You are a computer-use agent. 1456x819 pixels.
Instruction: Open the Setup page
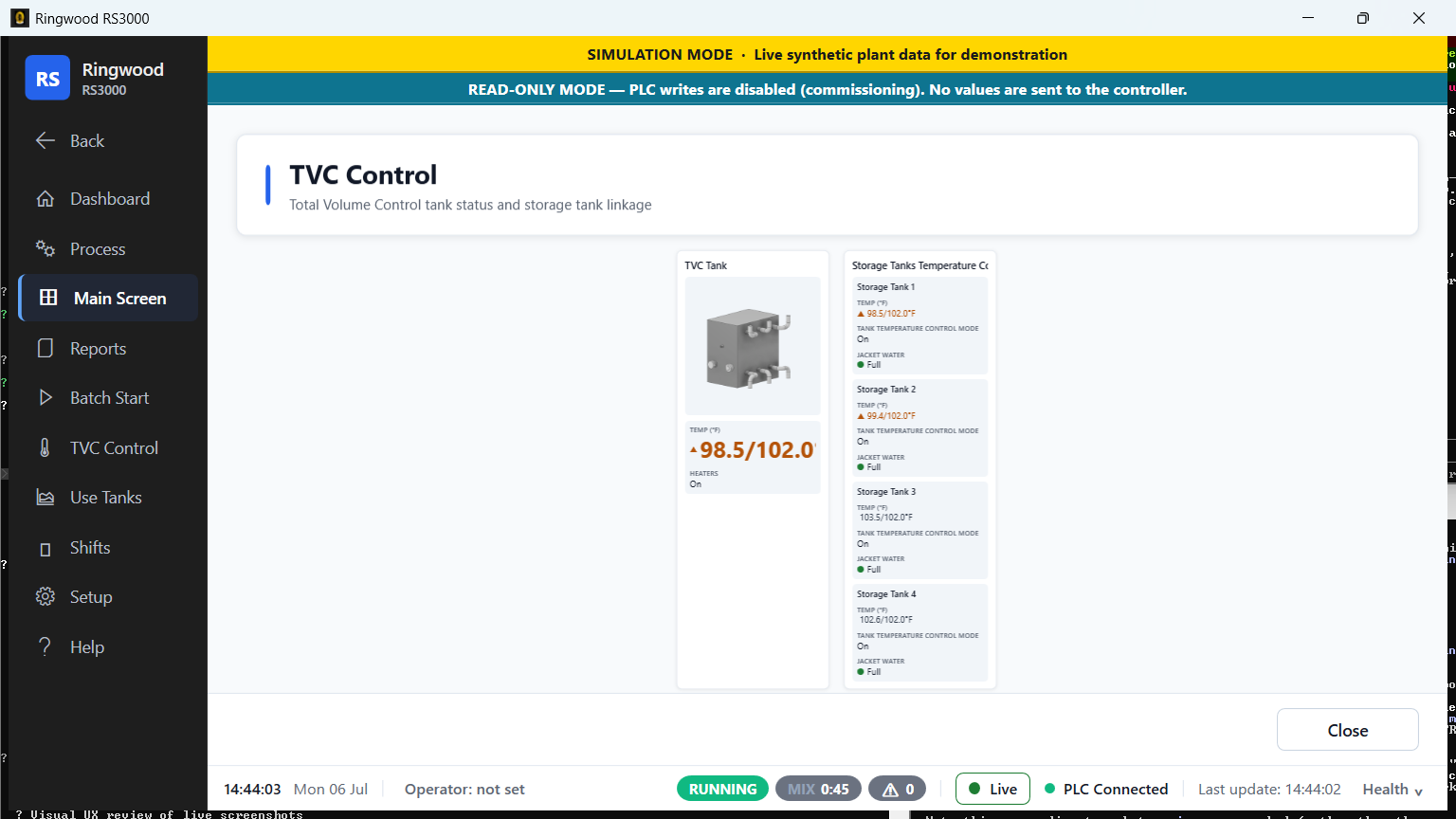point(108,597)
